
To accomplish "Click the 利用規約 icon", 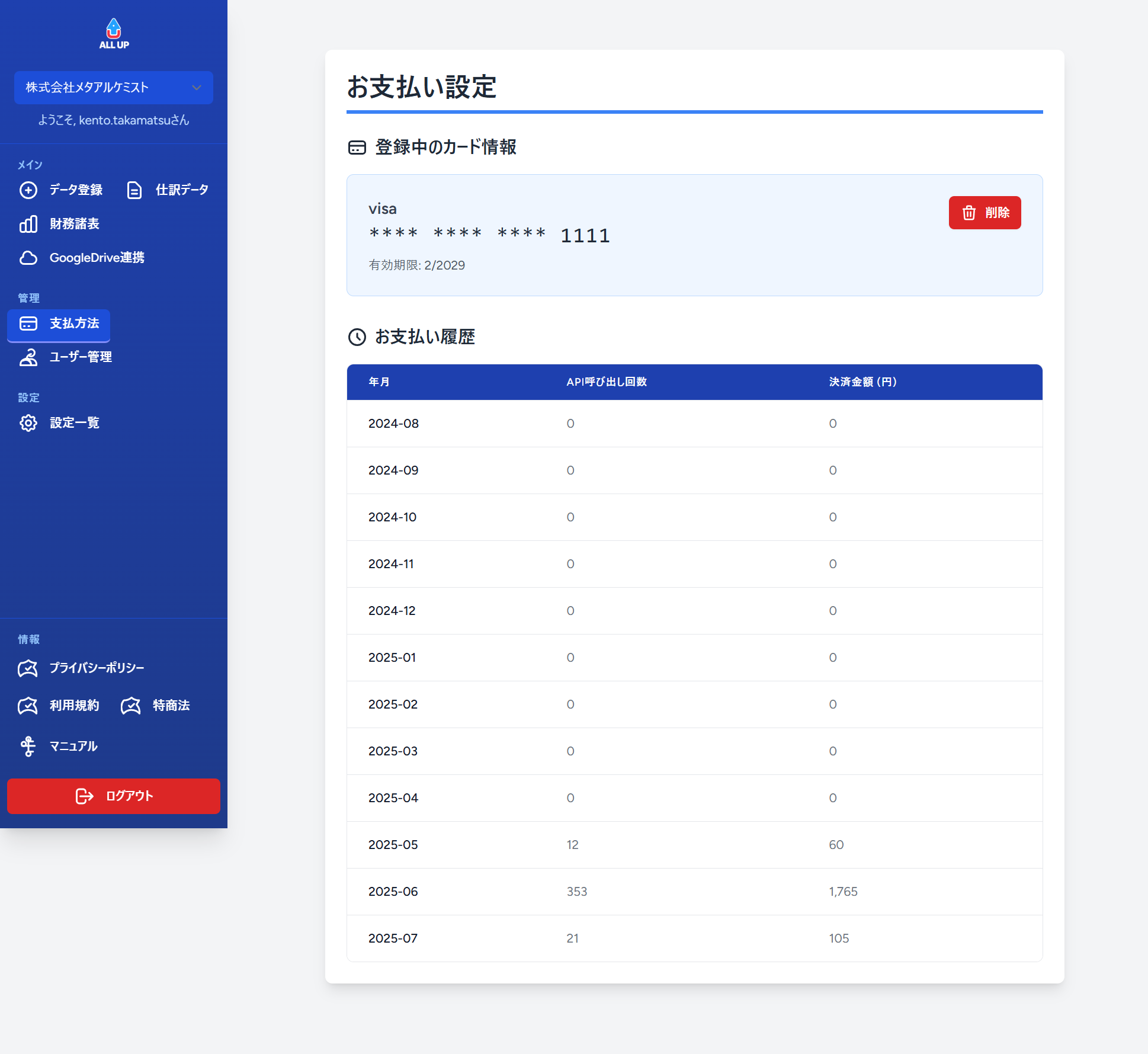I will [x=28, y=706].
